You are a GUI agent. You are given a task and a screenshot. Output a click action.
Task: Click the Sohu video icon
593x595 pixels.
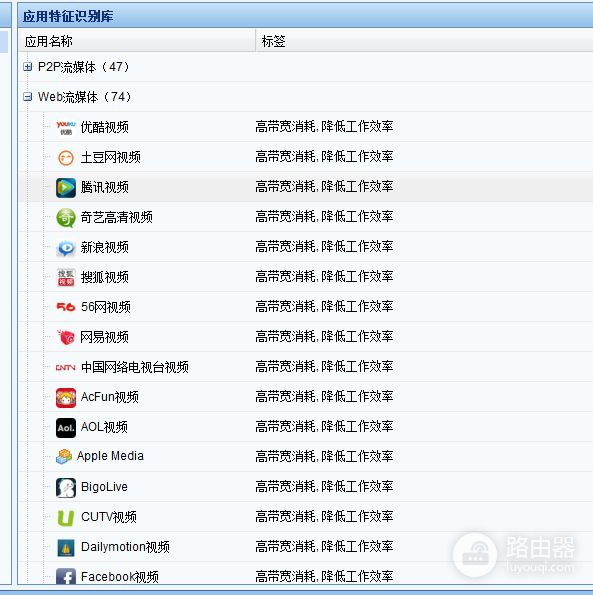(x=66, y=277)
